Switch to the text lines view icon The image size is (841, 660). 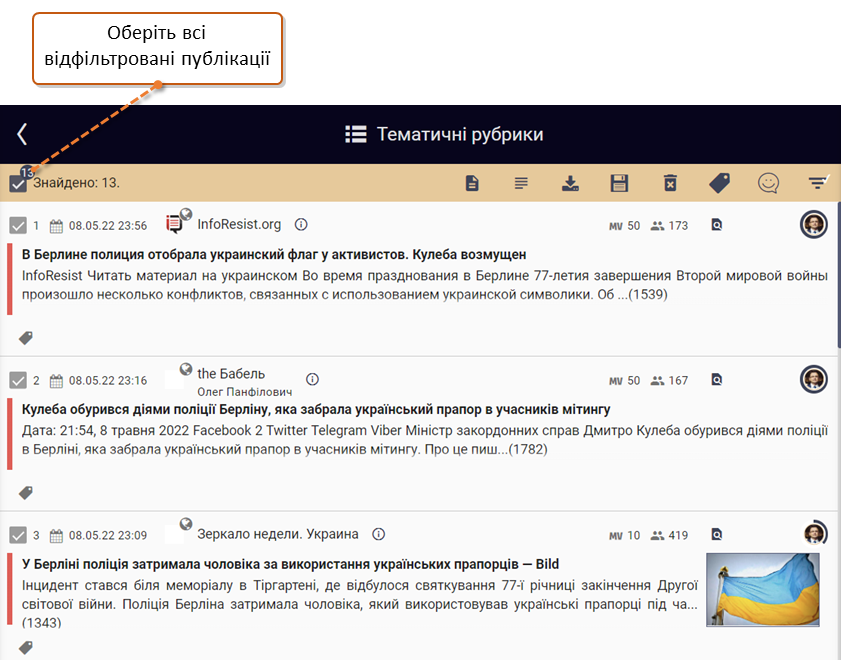tap(521, 183)
